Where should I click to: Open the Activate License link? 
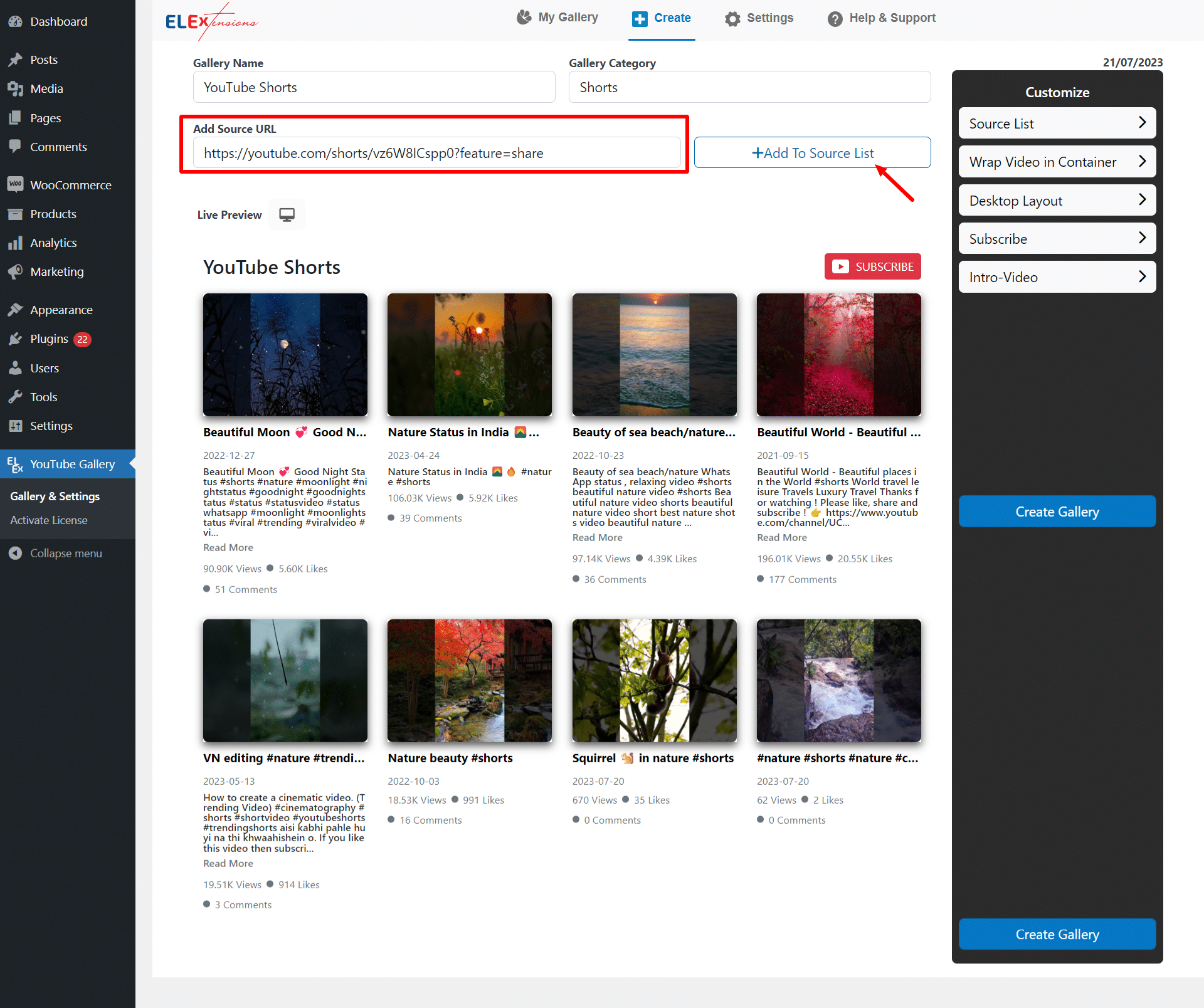pyautogui.click(x=48, y=520)
